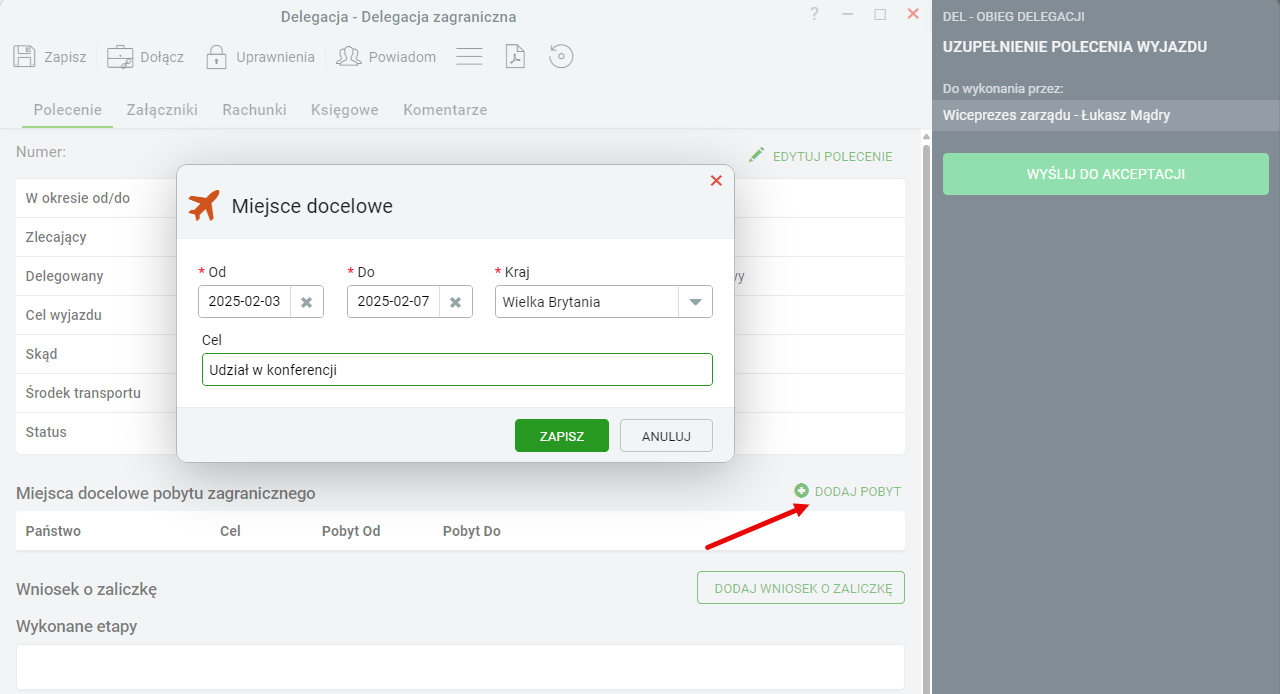Click the green ZAPISZ button

coord(562,436)
